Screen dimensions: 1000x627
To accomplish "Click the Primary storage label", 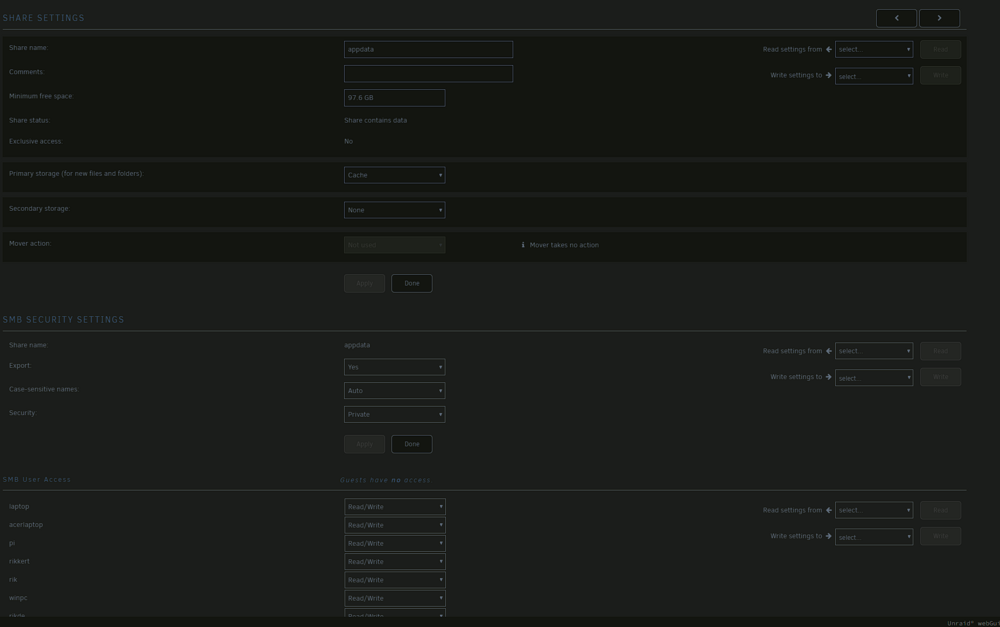I will click(76, 173).
